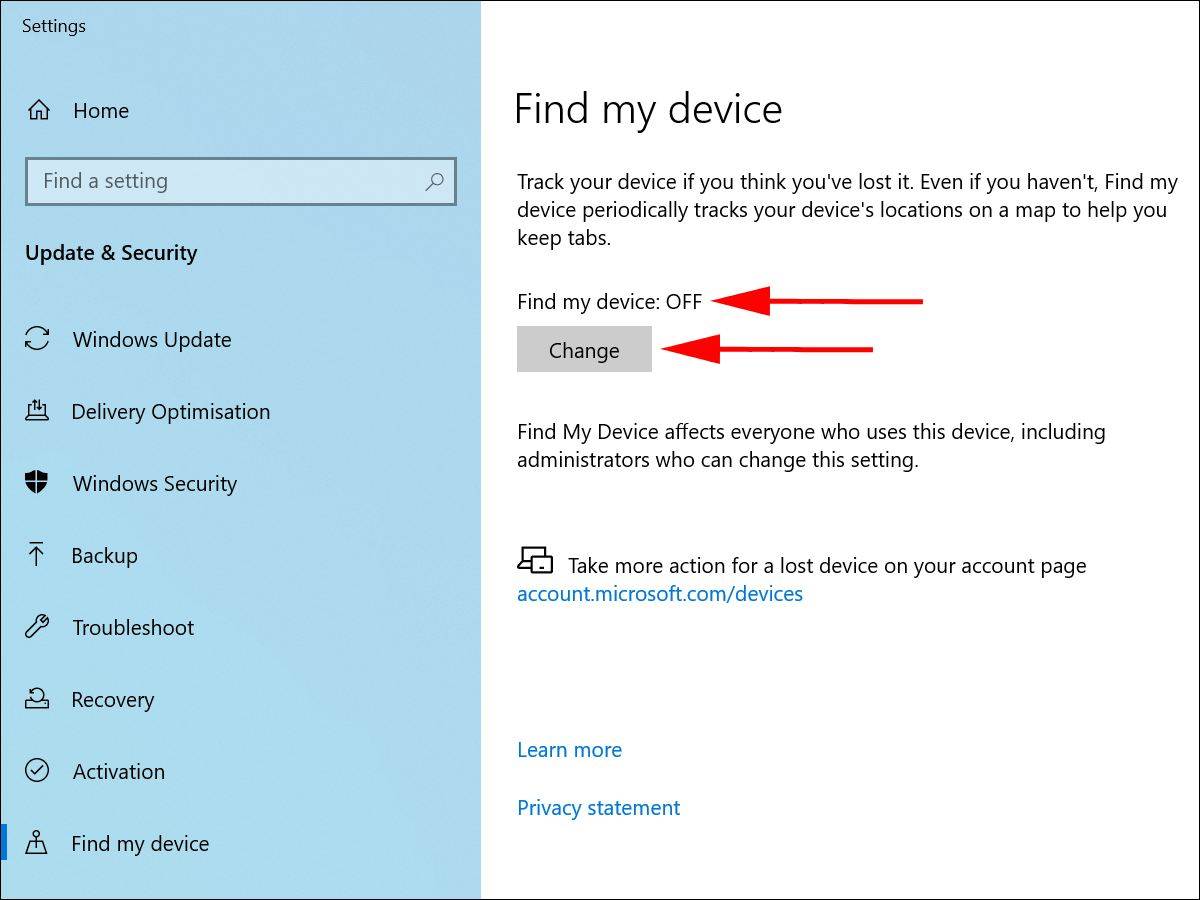Viewport: 1200px width, 900px height.
Task: Navigate to the Backup text label
Action: 104,556
